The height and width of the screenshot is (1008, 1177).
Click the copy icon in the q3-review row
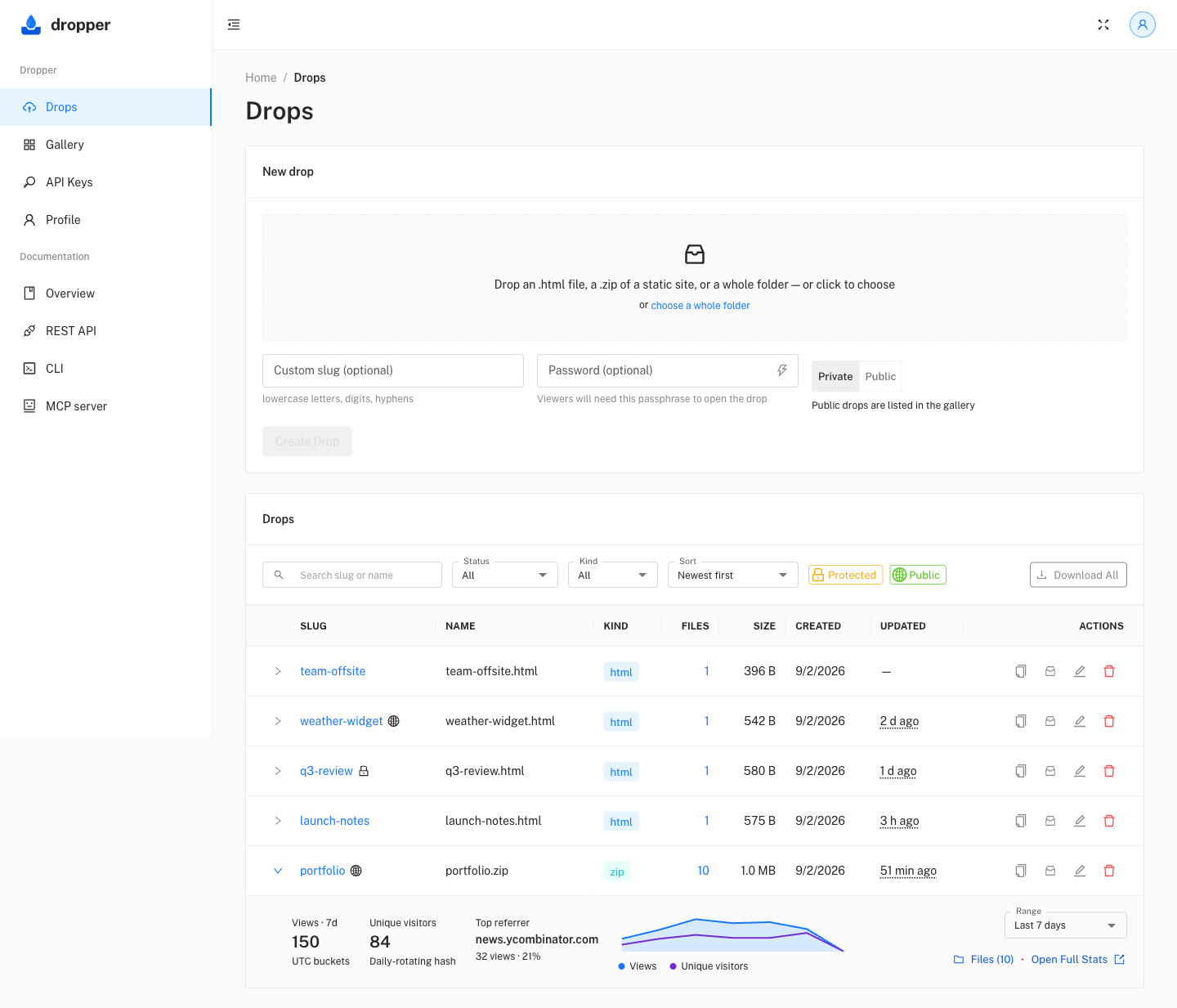(1021, 771)
